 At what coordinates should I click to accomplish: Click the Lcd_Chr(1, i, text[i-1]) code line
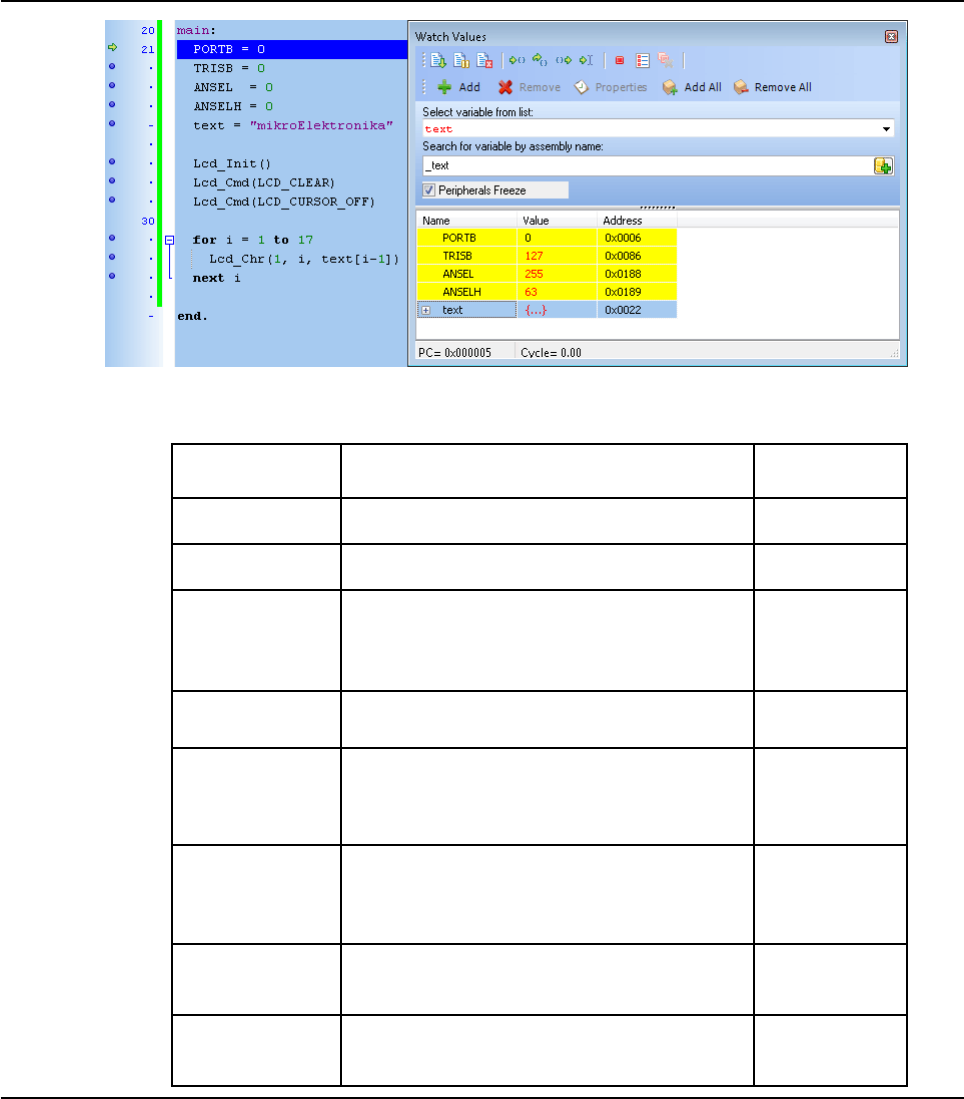point(304,259)
